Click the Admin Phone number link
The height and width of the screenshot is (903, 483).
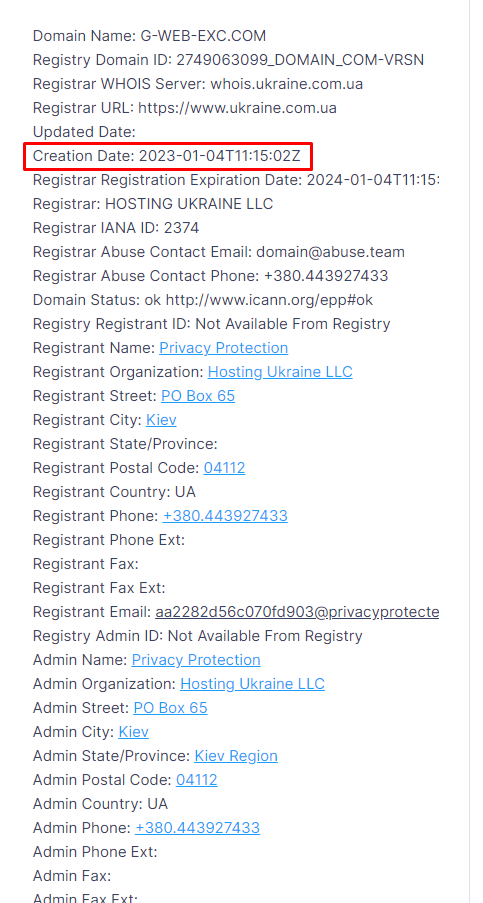[197, 828]
